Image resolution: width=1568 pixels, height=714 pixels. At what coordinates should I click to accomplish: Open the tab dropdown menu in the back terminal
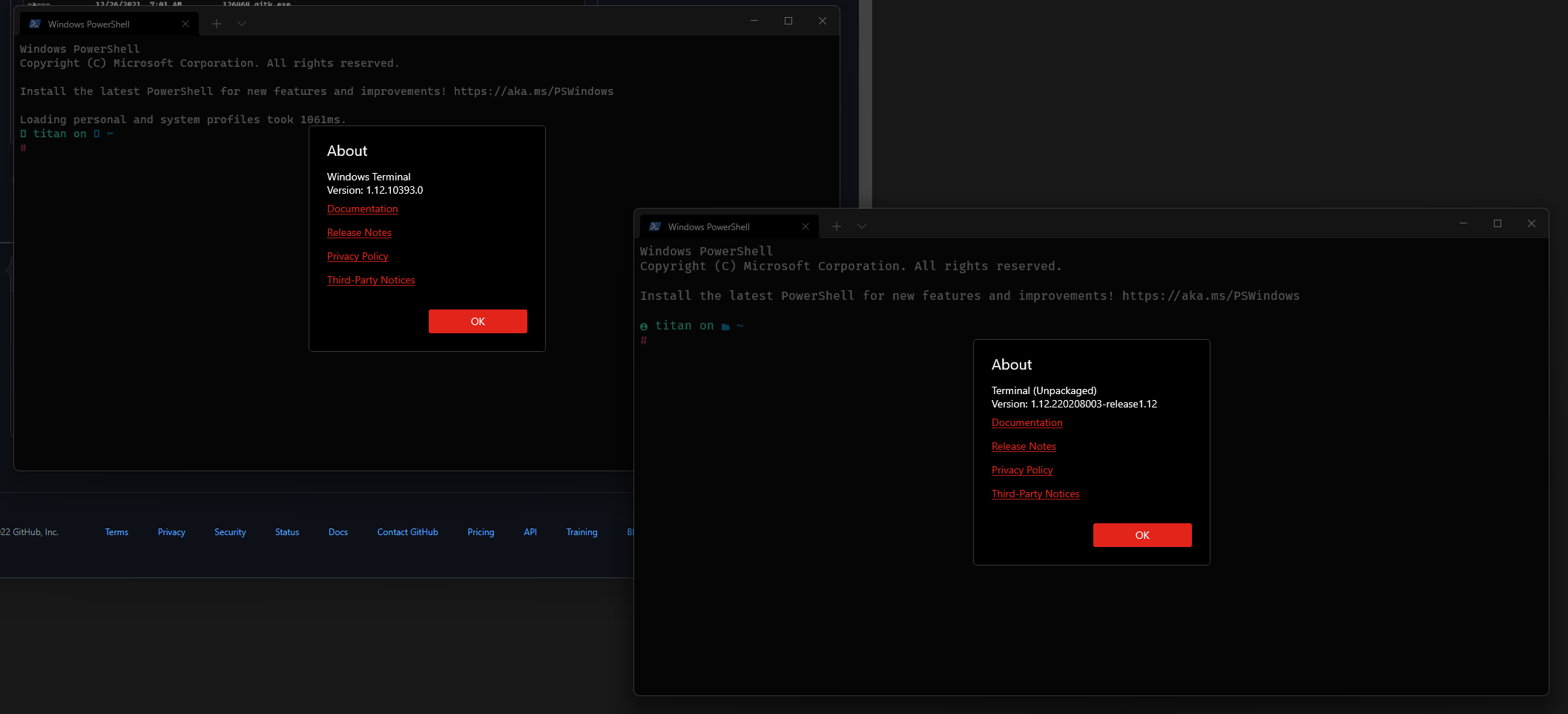[242, 23]
